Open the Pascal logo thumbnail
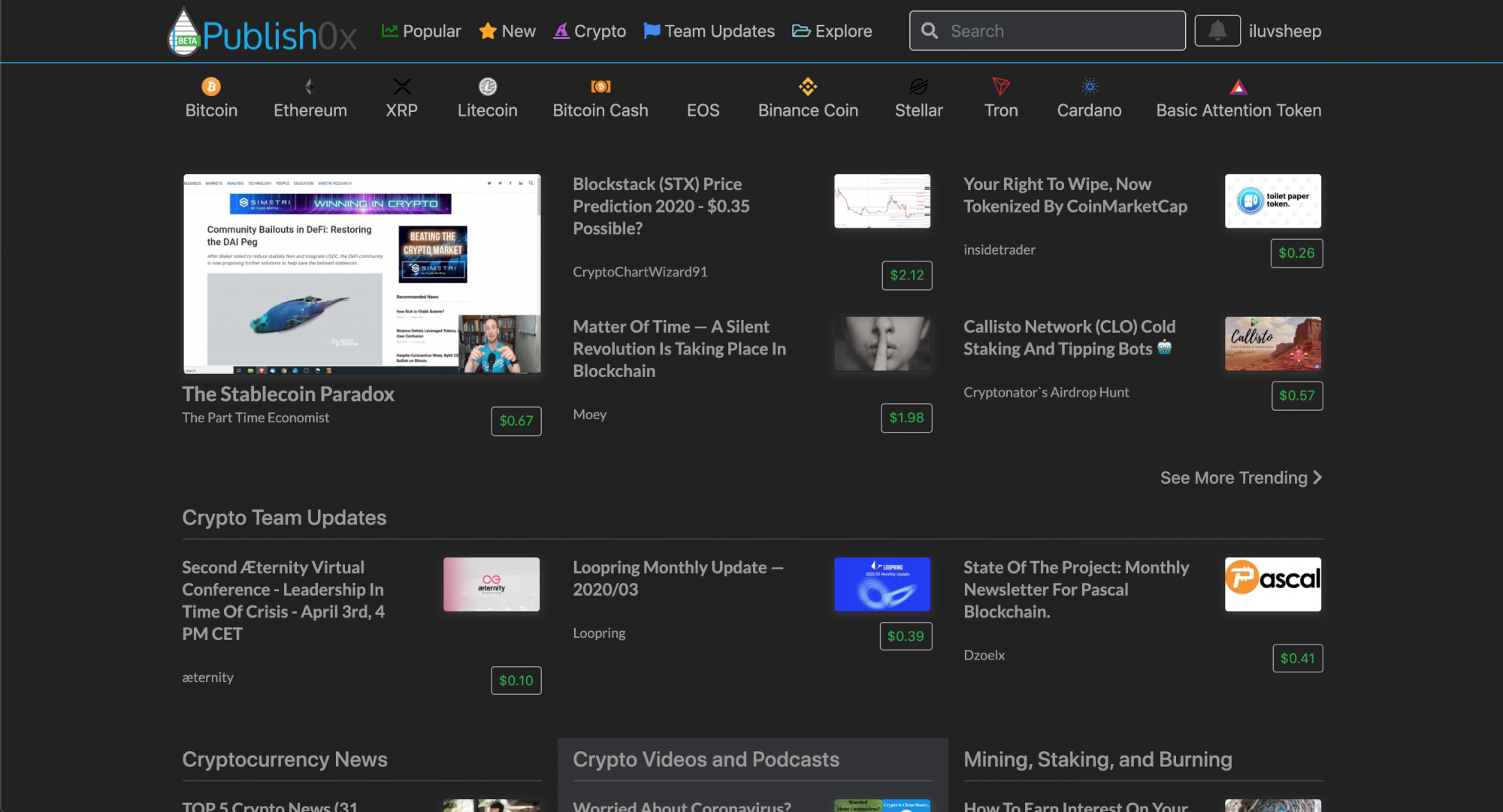The width and height of the screenshot is (1503, 812). click(1273, 584)
